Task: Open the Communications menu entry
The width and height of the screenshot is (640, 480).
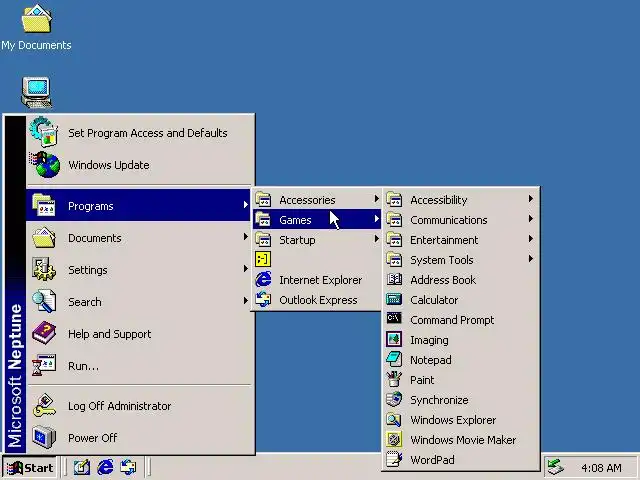Action: click(x=460, y=220)
